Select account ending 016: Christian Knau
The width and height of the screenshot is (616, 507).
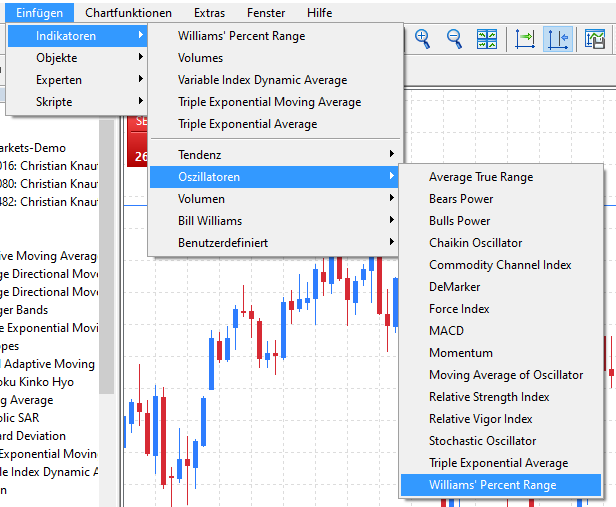tap(49, 166)
